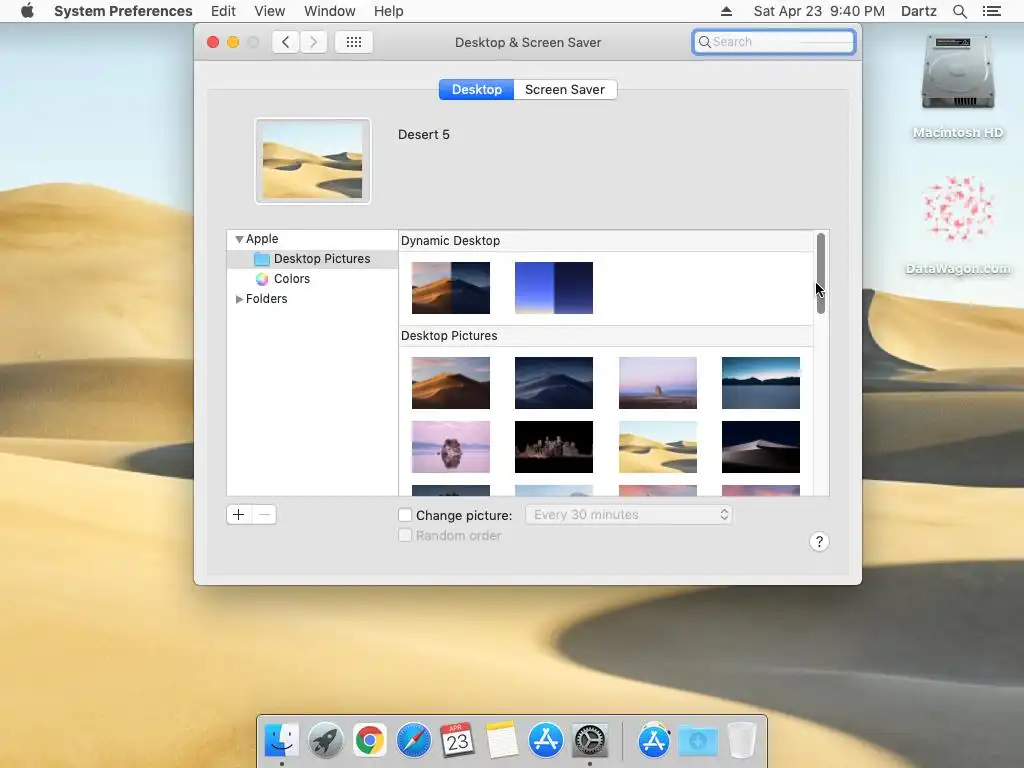
Task: Select the Desktop Pictures folder icon
Action: [x=261, y=259]
